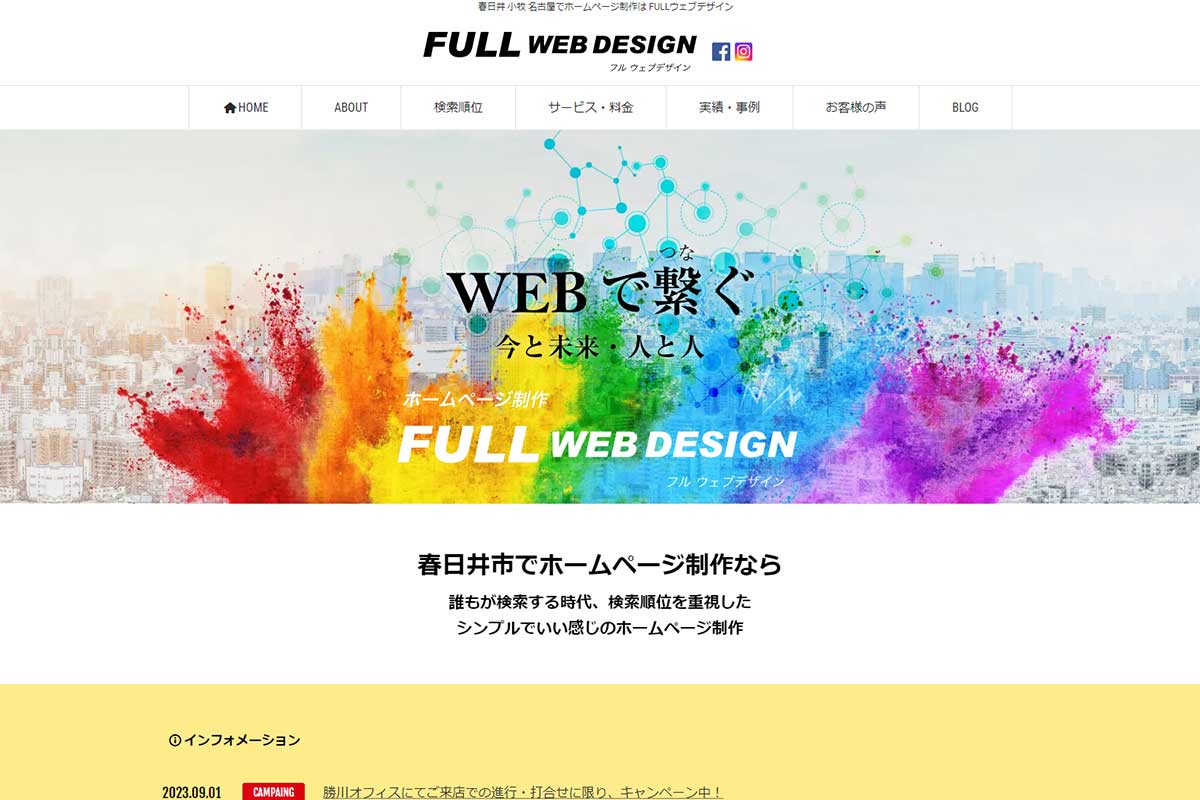Open the 勝川オフィス campaign news link
The image size is (1200, 800).
tap(523, 792)
